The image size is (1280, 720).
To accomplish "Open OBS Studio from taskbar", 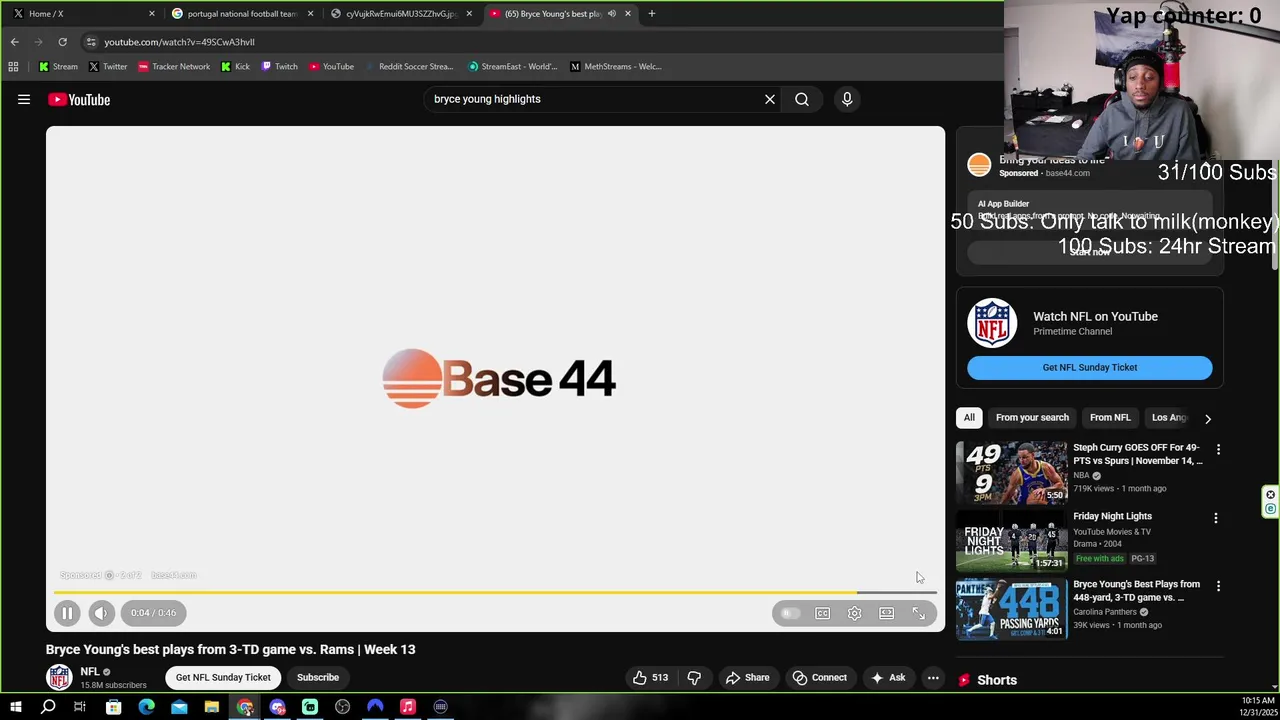I will (x=342, y=707).
